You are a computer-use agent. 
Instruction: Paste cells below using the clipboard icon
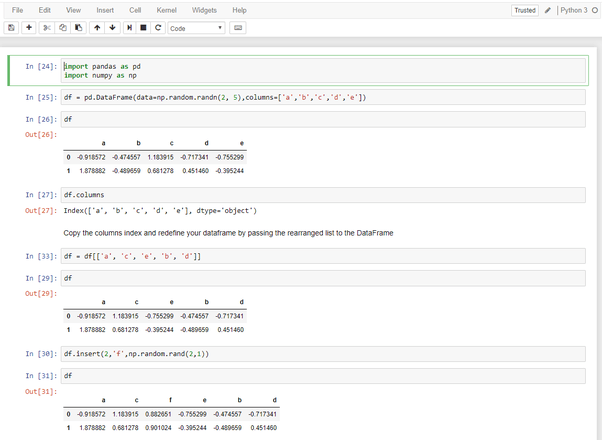click(78, 28)
